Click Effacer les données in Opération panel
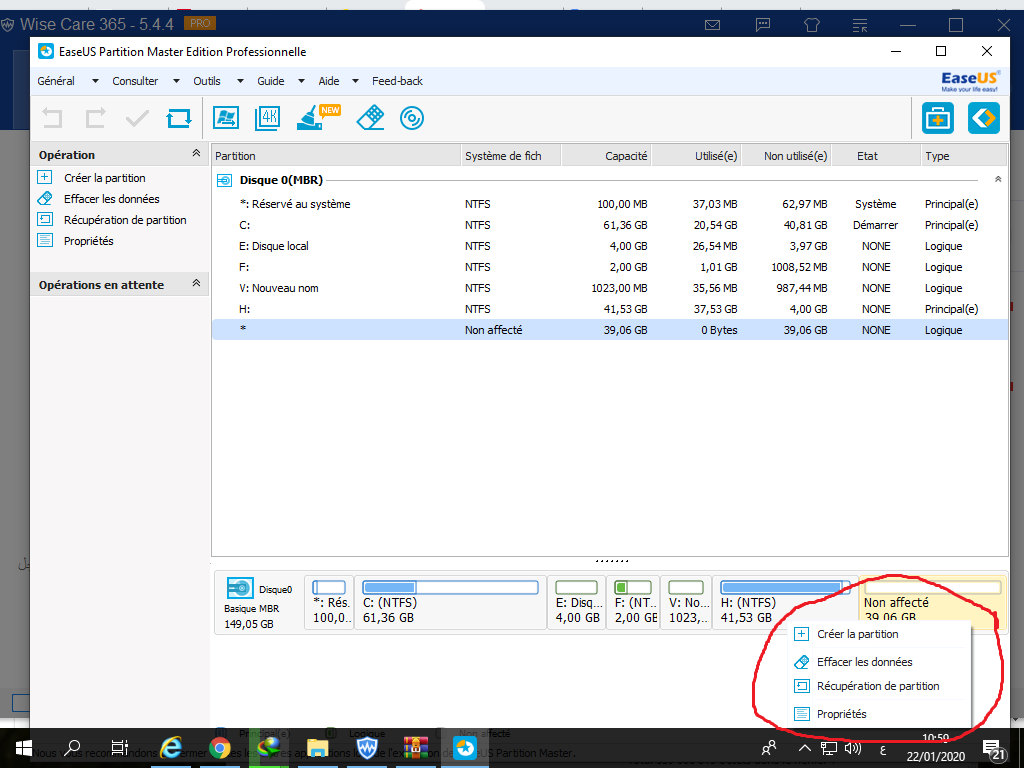The height and width of the screenshot is (768, 1024). pos(111,199)
